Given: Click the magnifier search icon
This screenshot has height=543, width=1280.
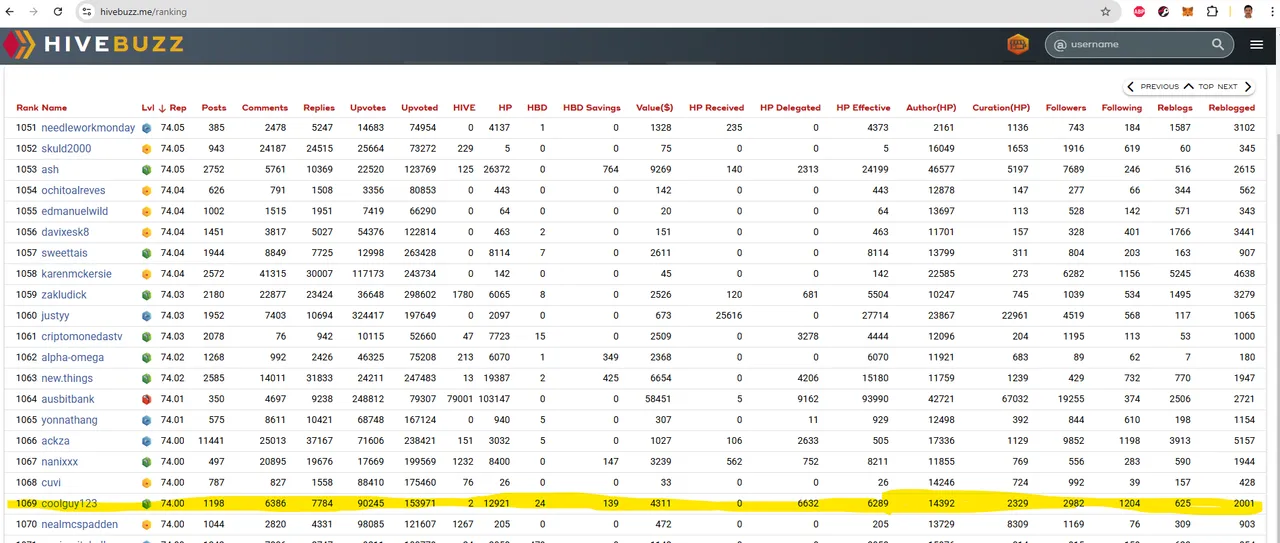Looking at the screenshot, I should [1218, 44].
